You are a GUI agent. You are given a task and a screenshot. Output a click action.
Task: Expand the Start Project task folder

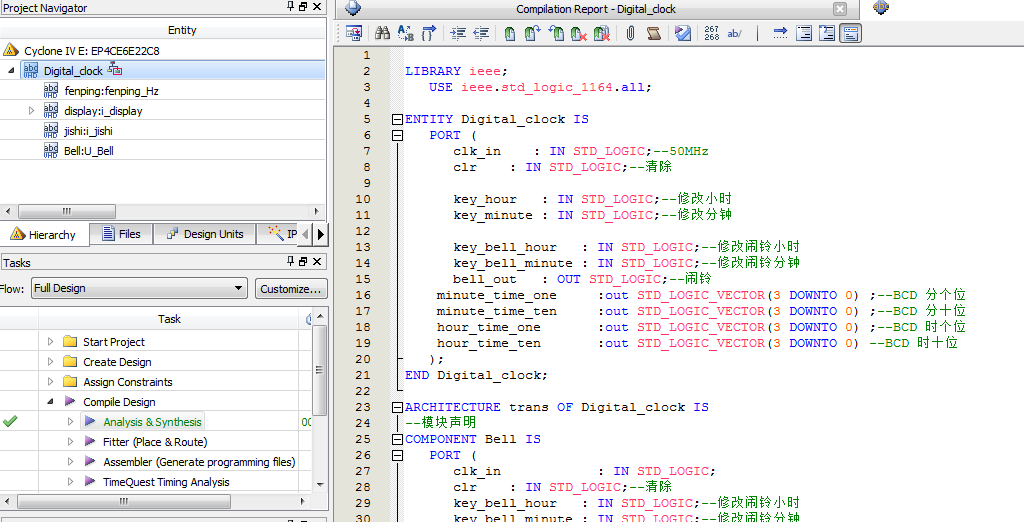tap(51, 342)
